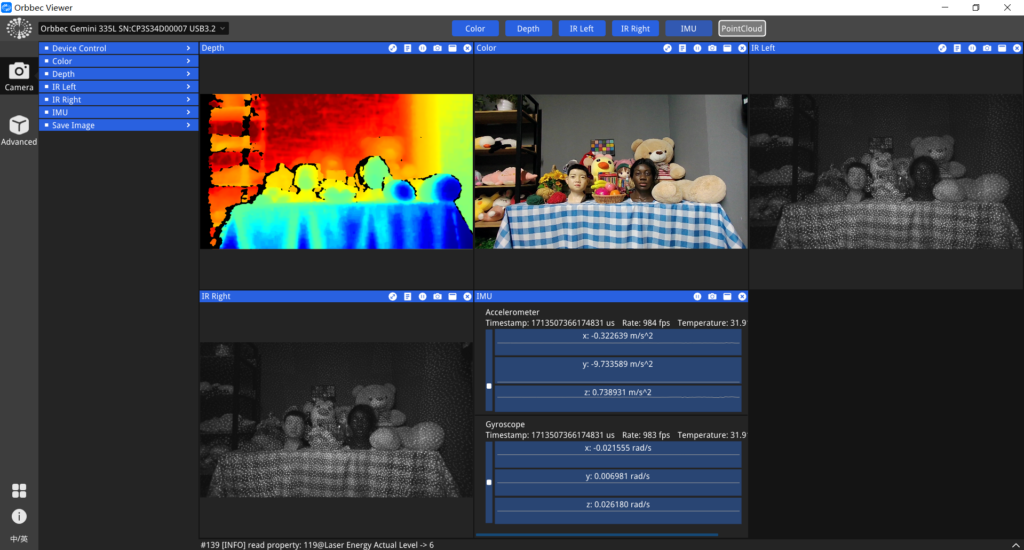Image resolution: width=1024 pixels, height=550 pixels.
Task: Click the IR Right button in top bar
Action: pos(635,29)
